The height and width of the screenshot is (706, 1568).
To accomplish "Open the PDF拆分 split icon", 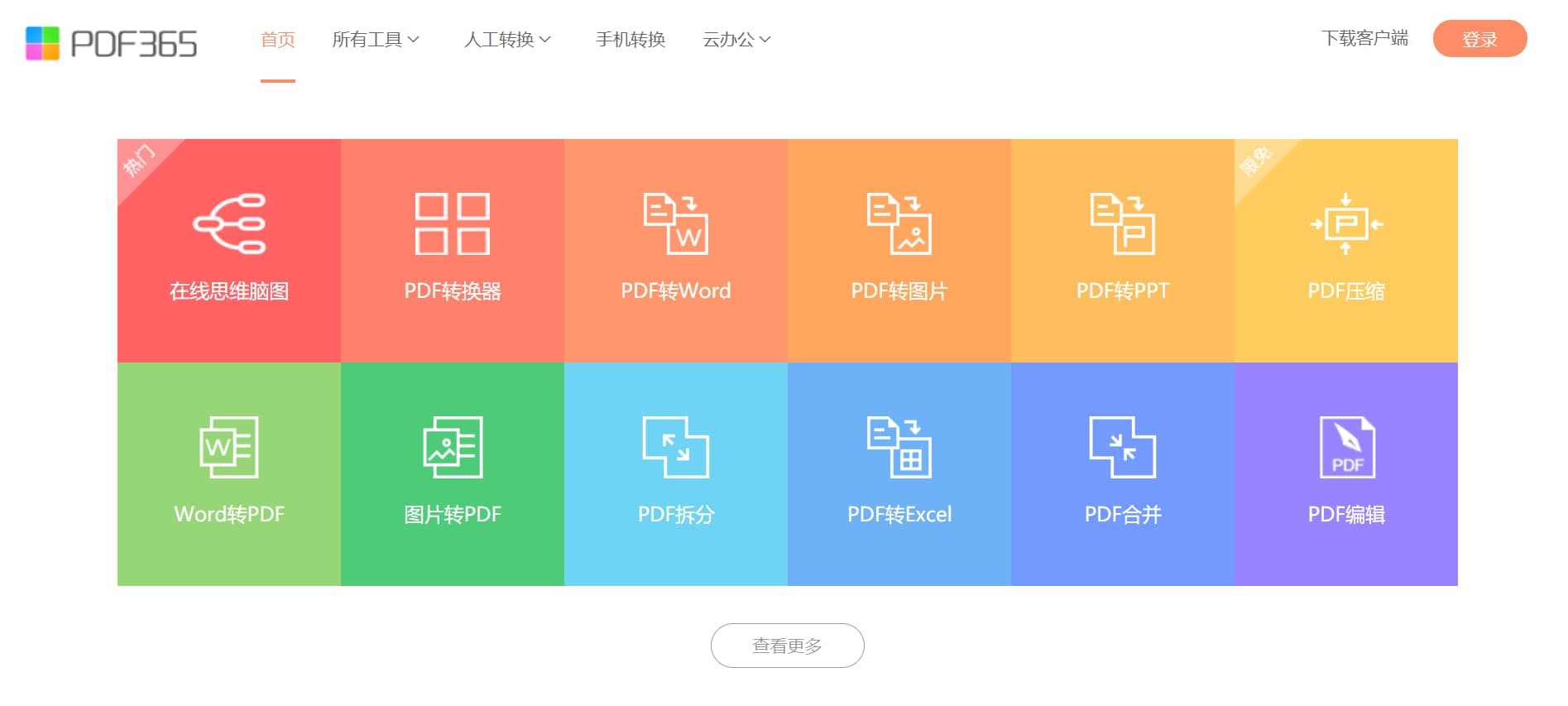I will click(676, 447).
